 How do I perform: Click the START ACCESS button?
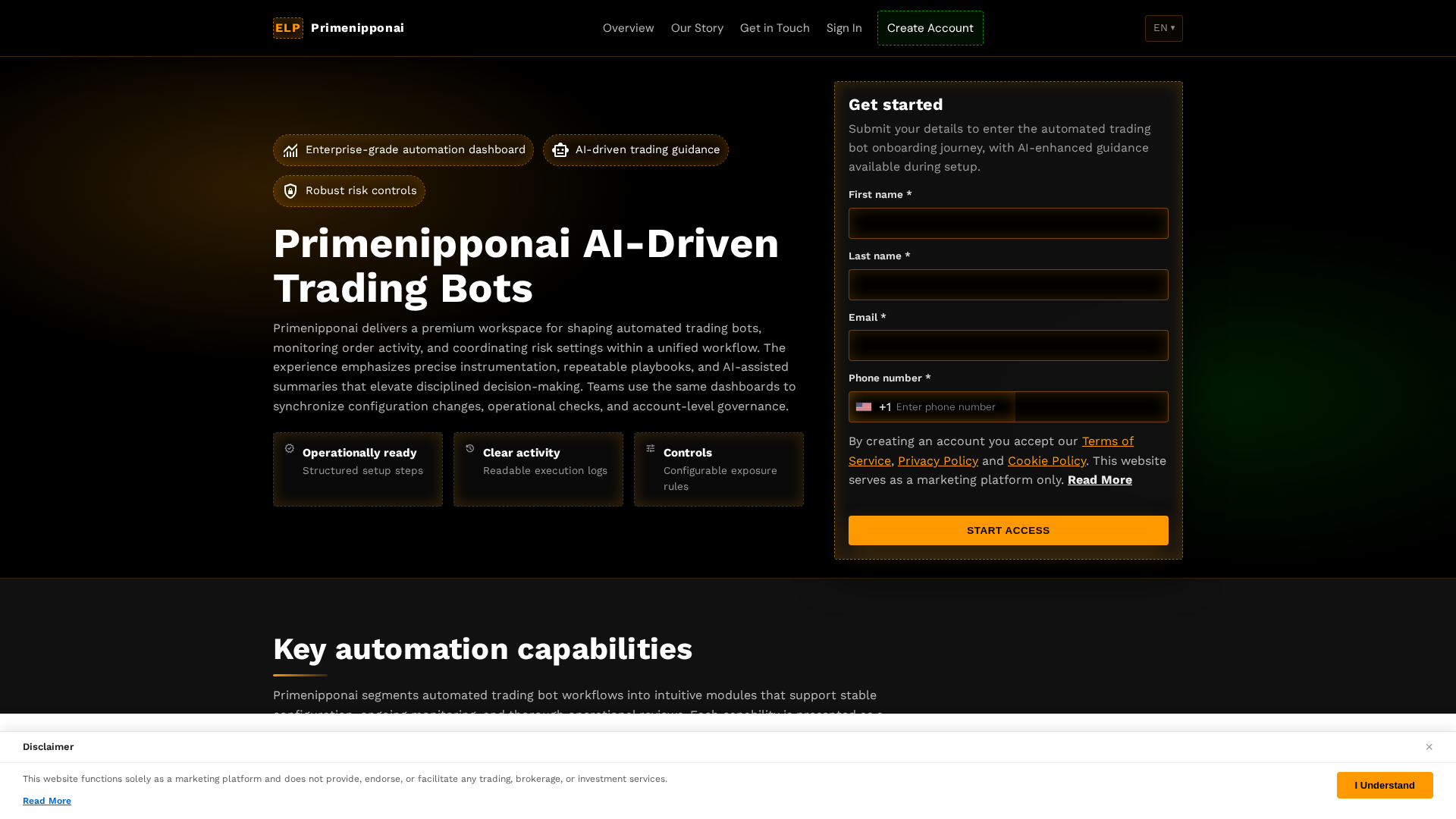point(1008,530)
